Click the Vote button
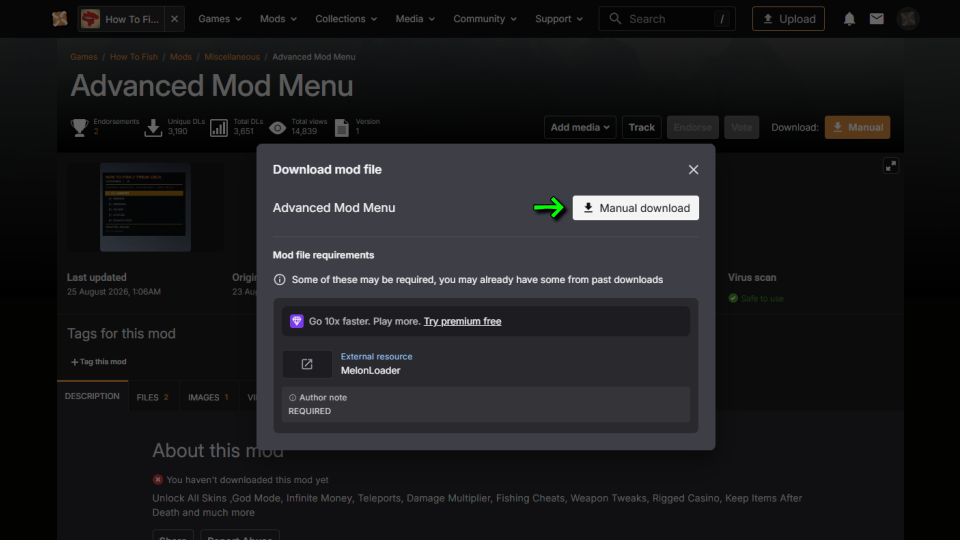 tap(741, 127)
